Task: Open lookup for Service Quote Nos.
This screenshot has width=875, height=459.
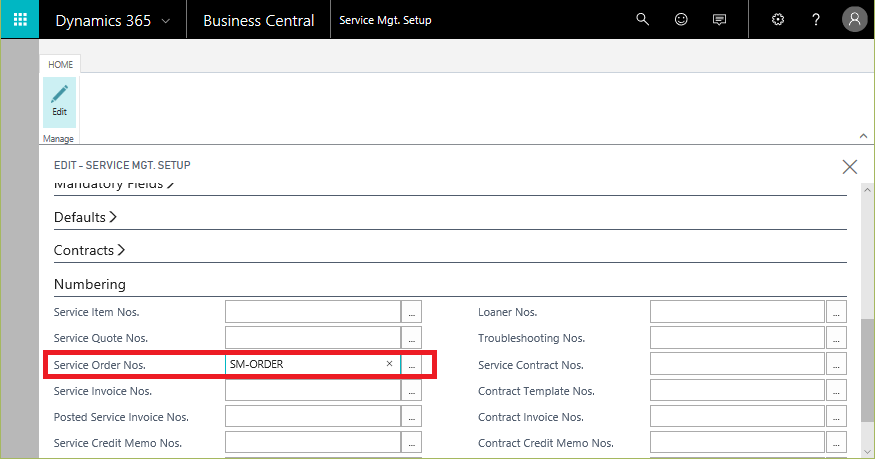Action: coord(411,338)
